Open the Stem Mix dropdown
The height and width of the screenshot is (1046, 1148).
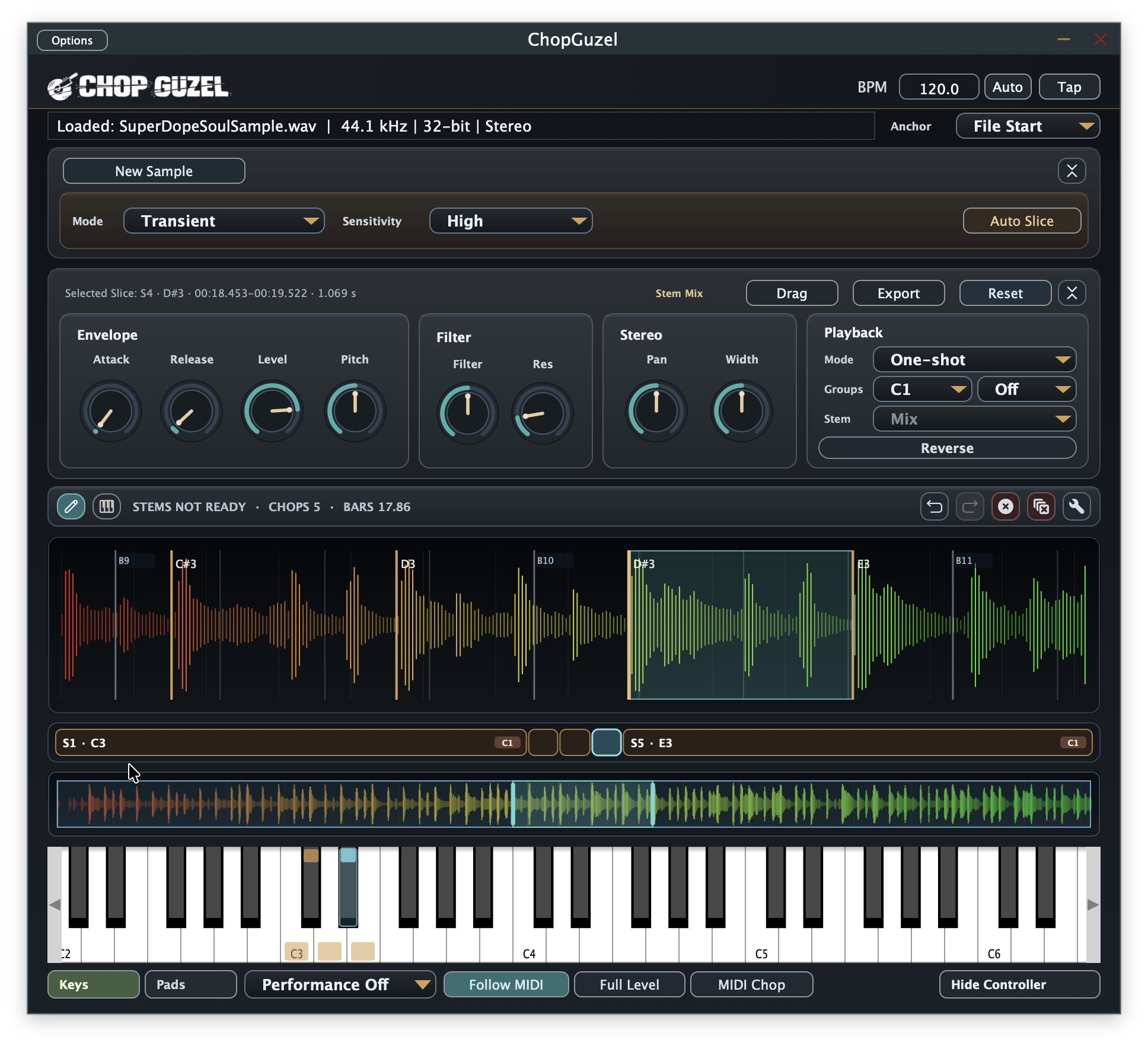coord(974,419)
